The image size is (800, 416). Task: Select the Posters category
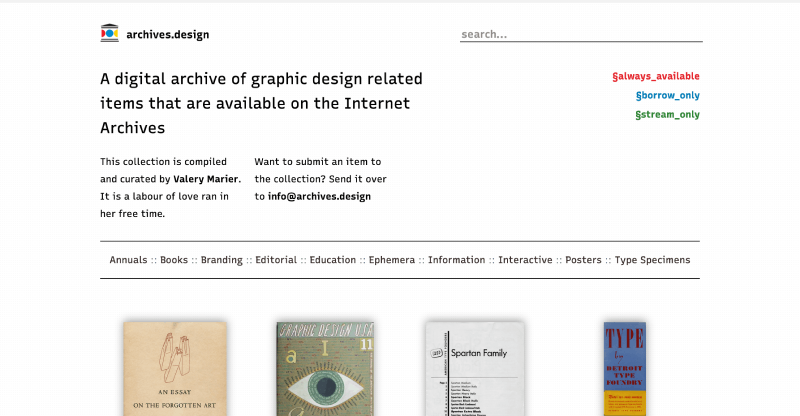coord(583,260)
